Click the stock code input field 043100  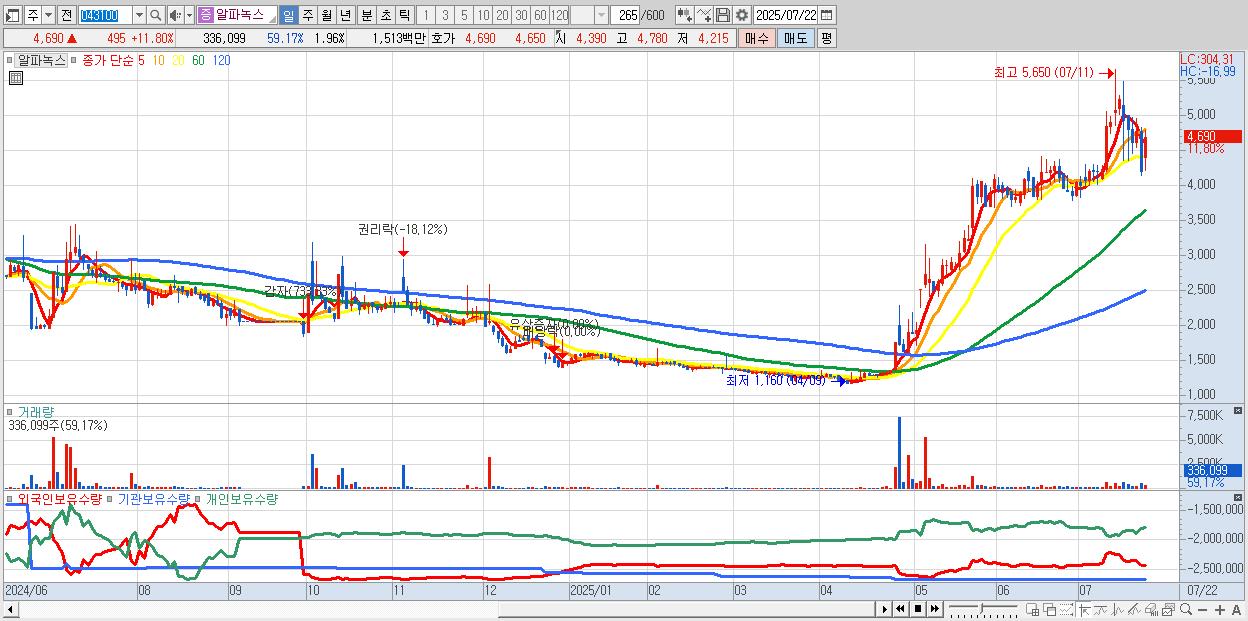coord(105,15)
